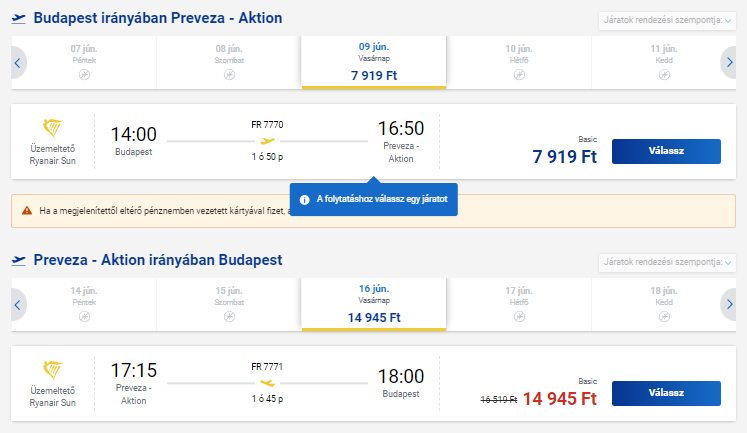This screenshot has height=433, width=747.
Task: Click Ryanair harp logo on FR 7770 flight
Action: coord(52,128)
